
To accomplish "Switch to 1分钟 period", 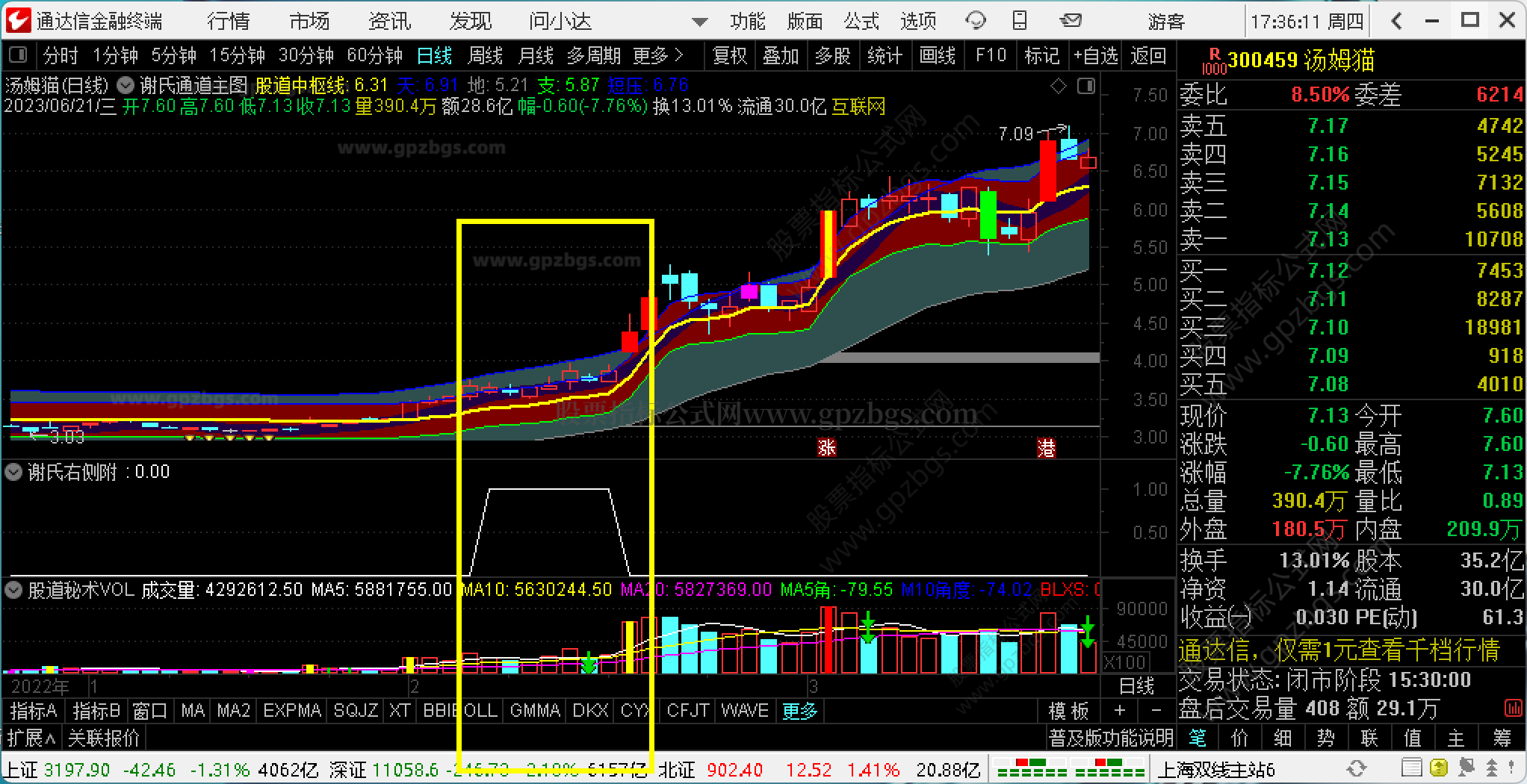I will tap(115, 55).
